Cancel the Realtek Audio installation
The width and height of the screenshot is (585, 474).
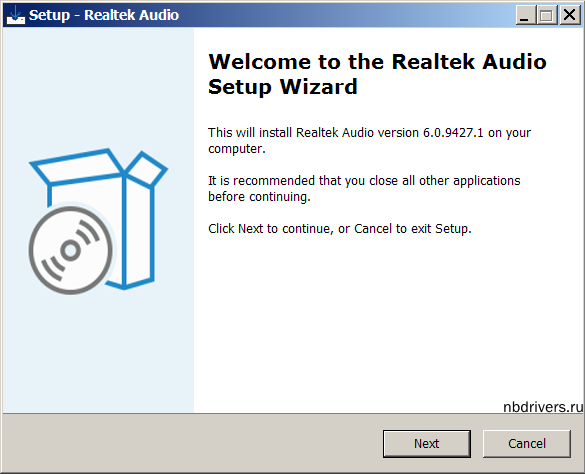[526, 443]
